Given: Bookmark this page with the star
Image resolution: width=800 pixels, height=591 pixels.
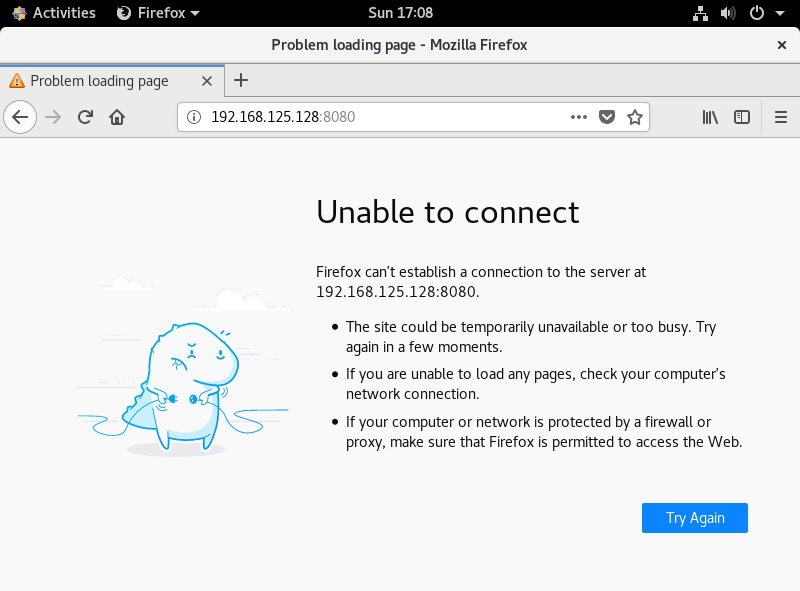Looking at the screenshot, I should 635,117.
